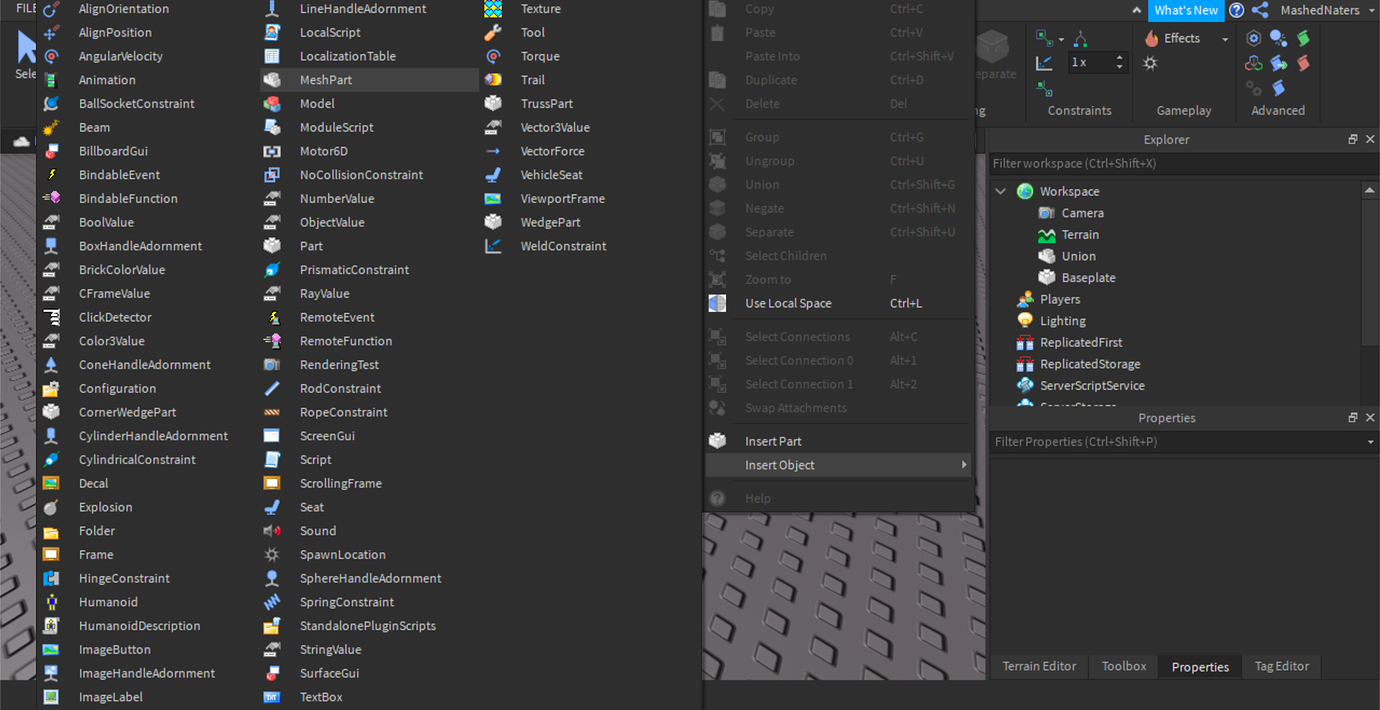Switch to the Toolbox tab
1380x710 pixels.
1124,666
